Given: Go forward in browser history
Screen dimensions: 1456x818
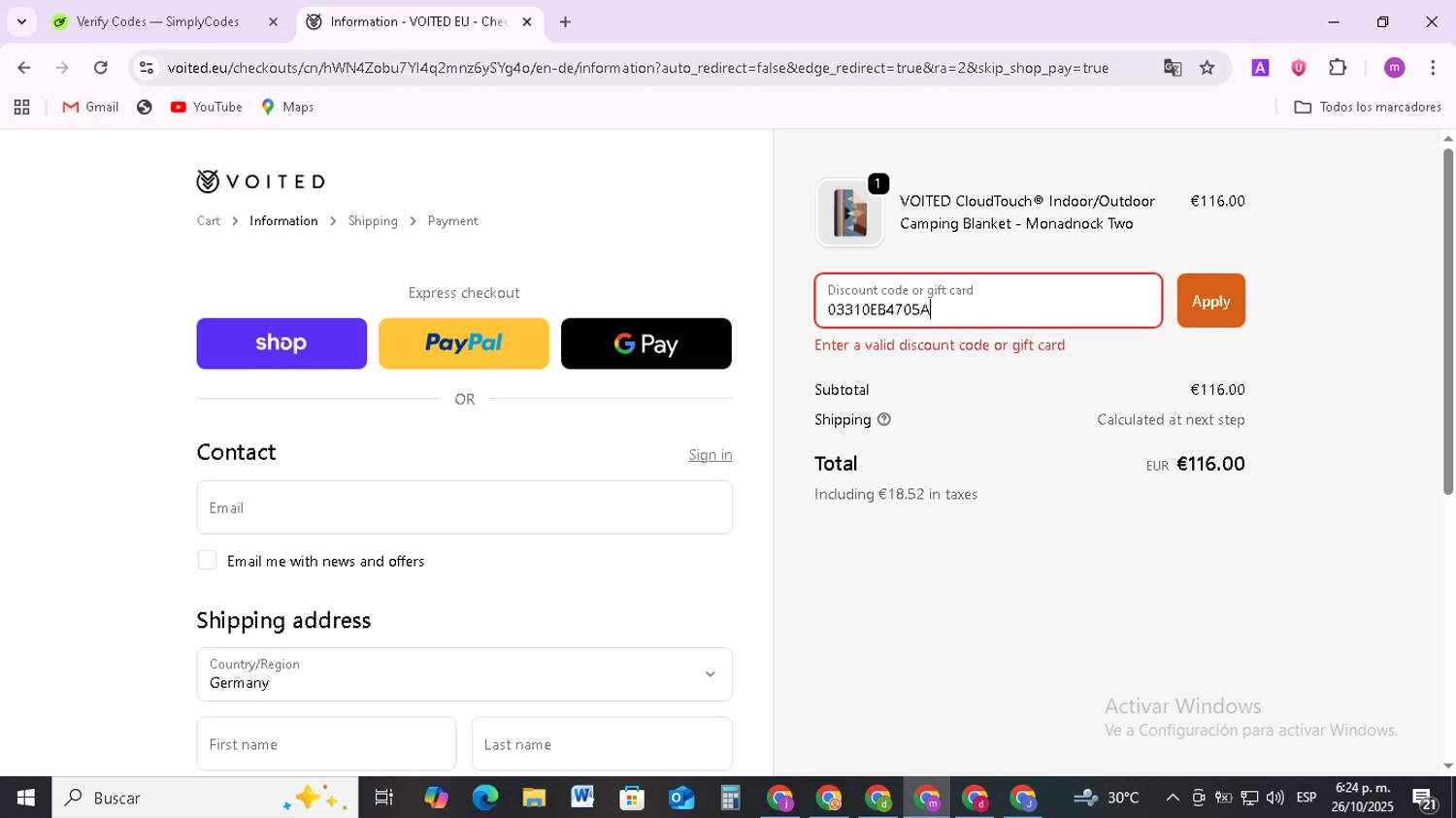Looking at the screenshot, I should click(62, 68).
